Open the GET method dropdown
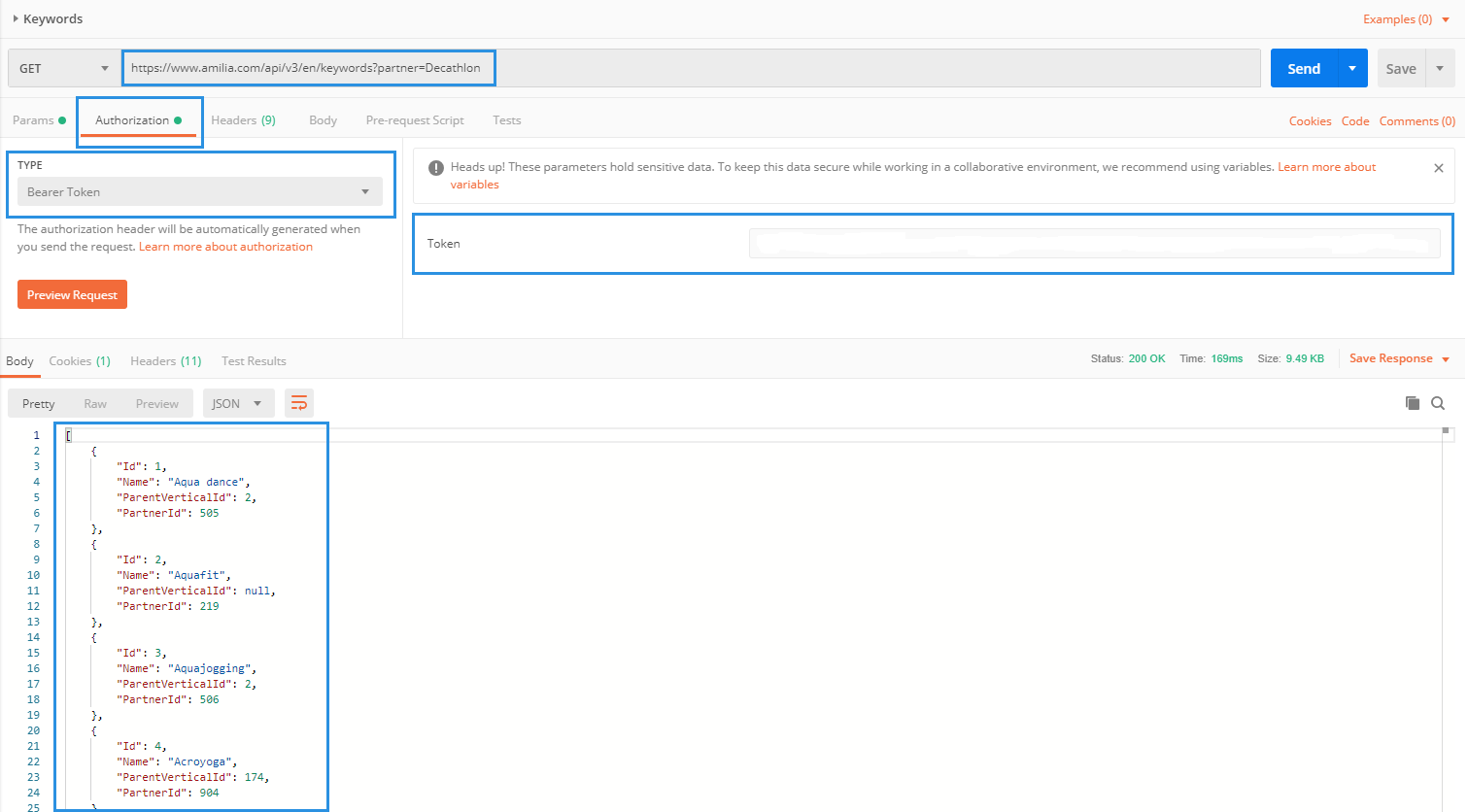1468x812 pixels. coord(64,68)
